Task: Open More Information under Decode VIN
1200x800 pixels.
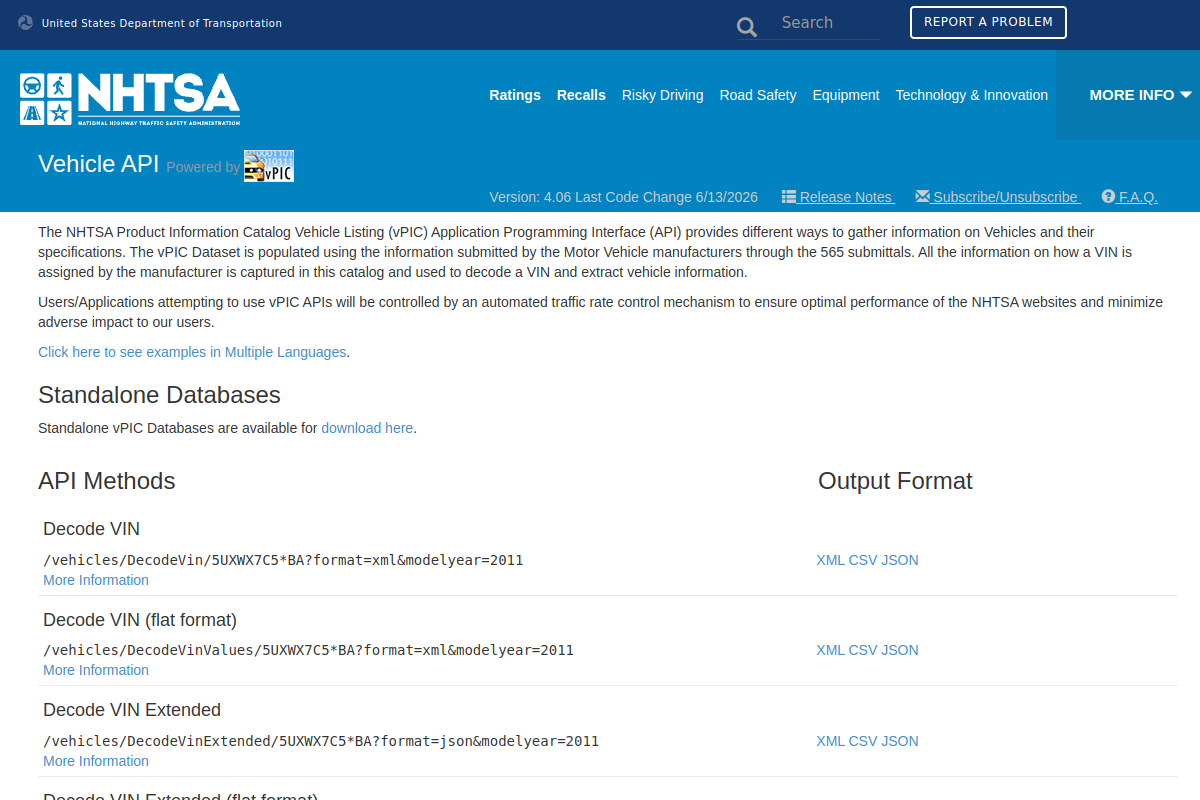Action: click(96, 580)
